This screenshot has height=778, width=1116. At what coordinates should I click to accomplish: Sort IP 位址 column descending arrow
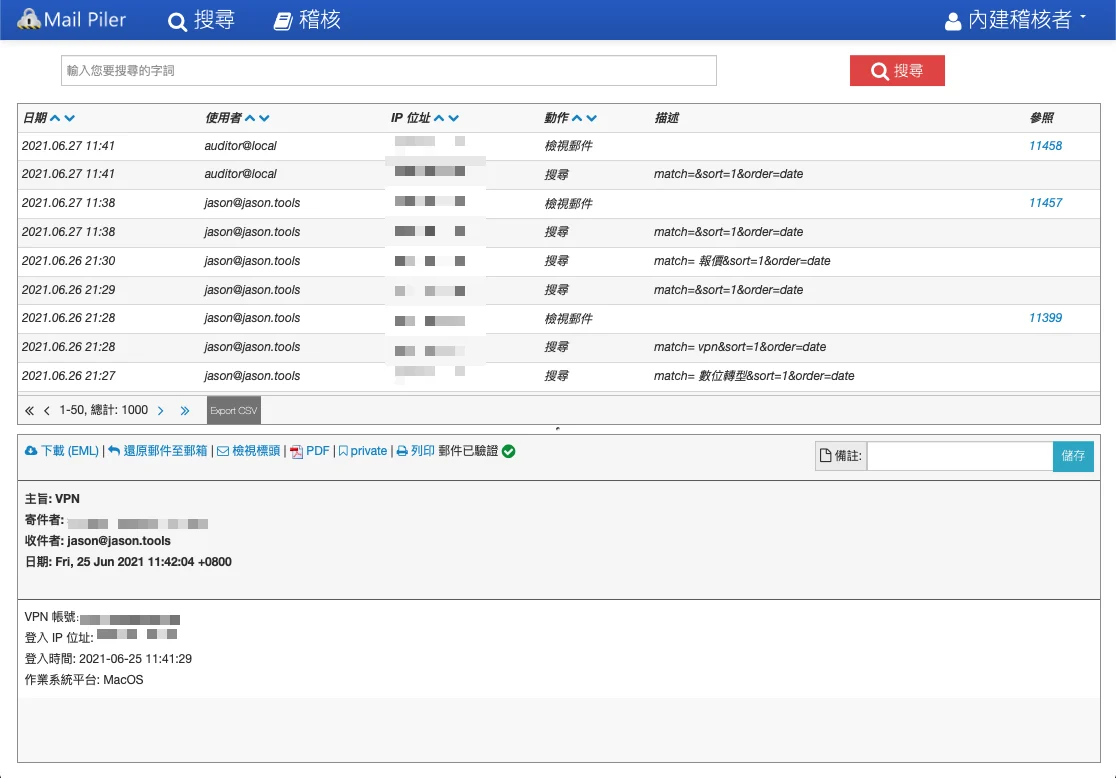pyautogui.click(x=453, y=118)
